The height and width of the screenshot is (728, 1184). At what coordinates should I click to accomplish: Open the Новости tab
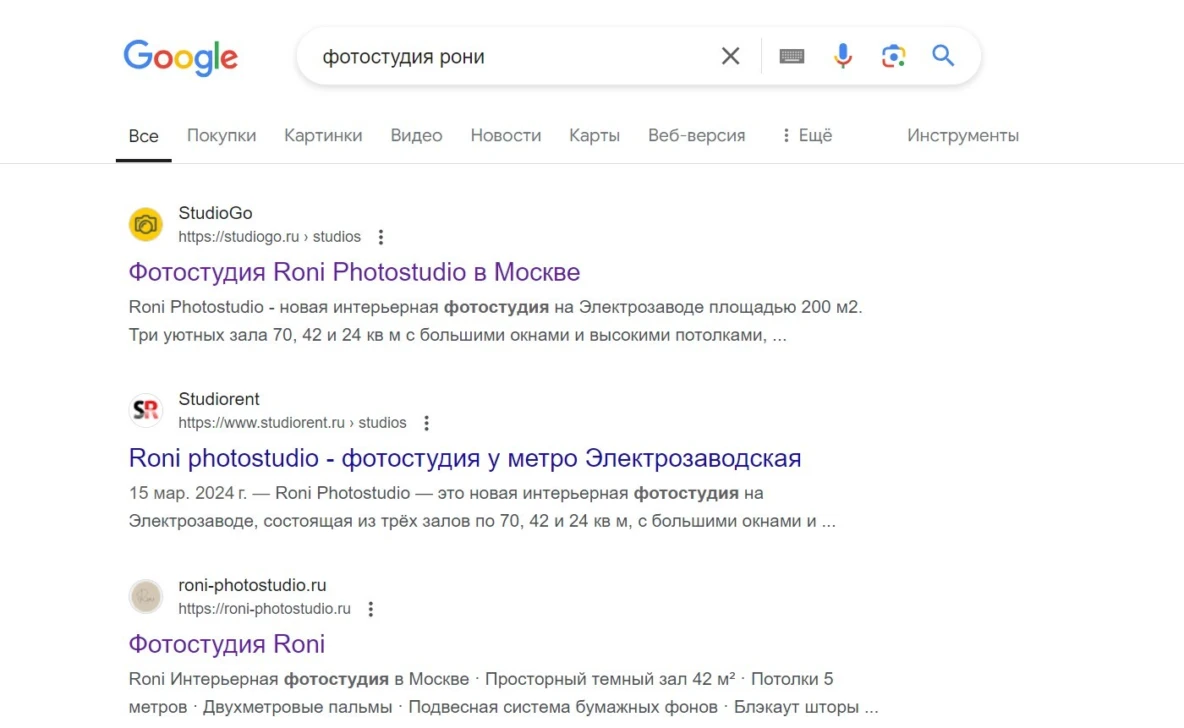click(x=506, y=135)
